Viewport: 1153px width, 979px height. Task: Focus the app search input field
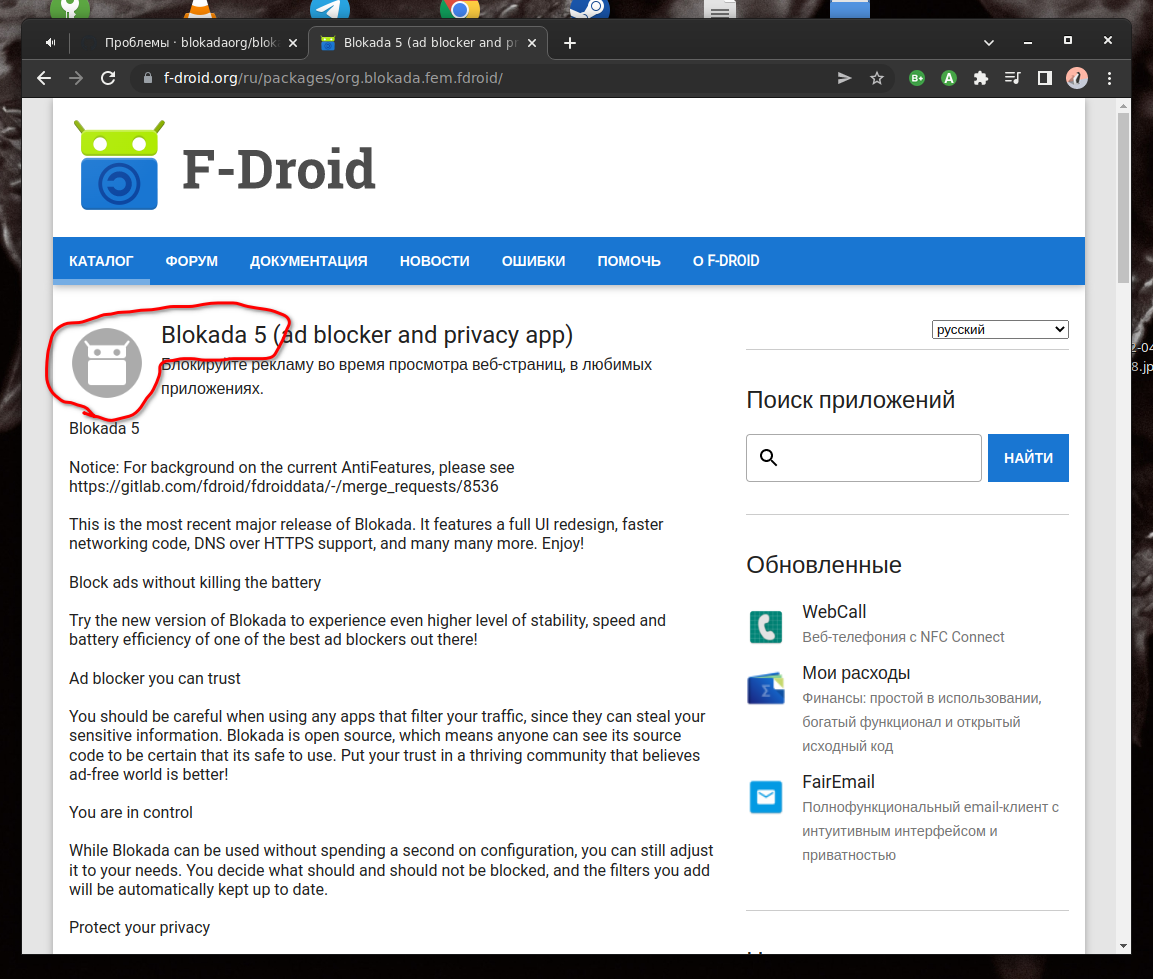click(864, 458)
